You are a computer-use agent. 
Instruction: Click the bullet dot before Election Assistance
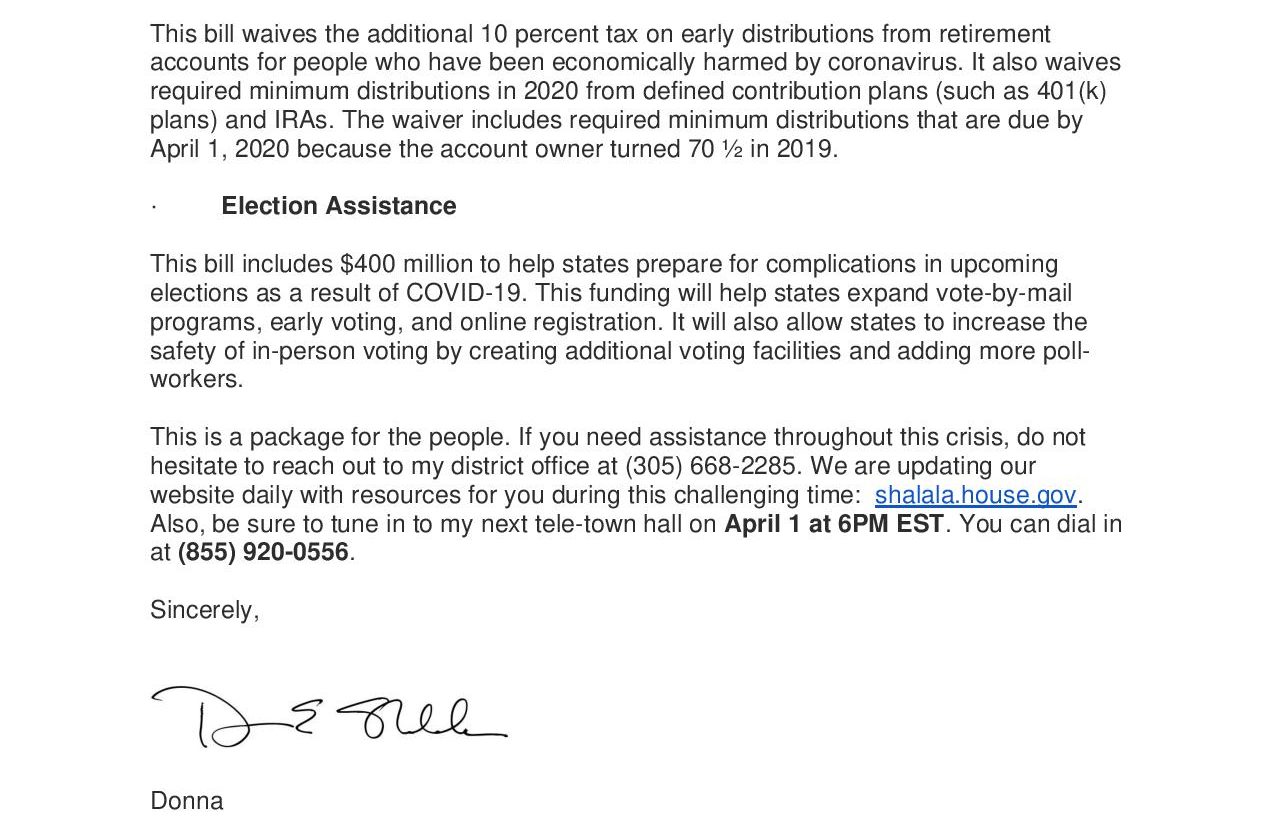coord(153,207)
